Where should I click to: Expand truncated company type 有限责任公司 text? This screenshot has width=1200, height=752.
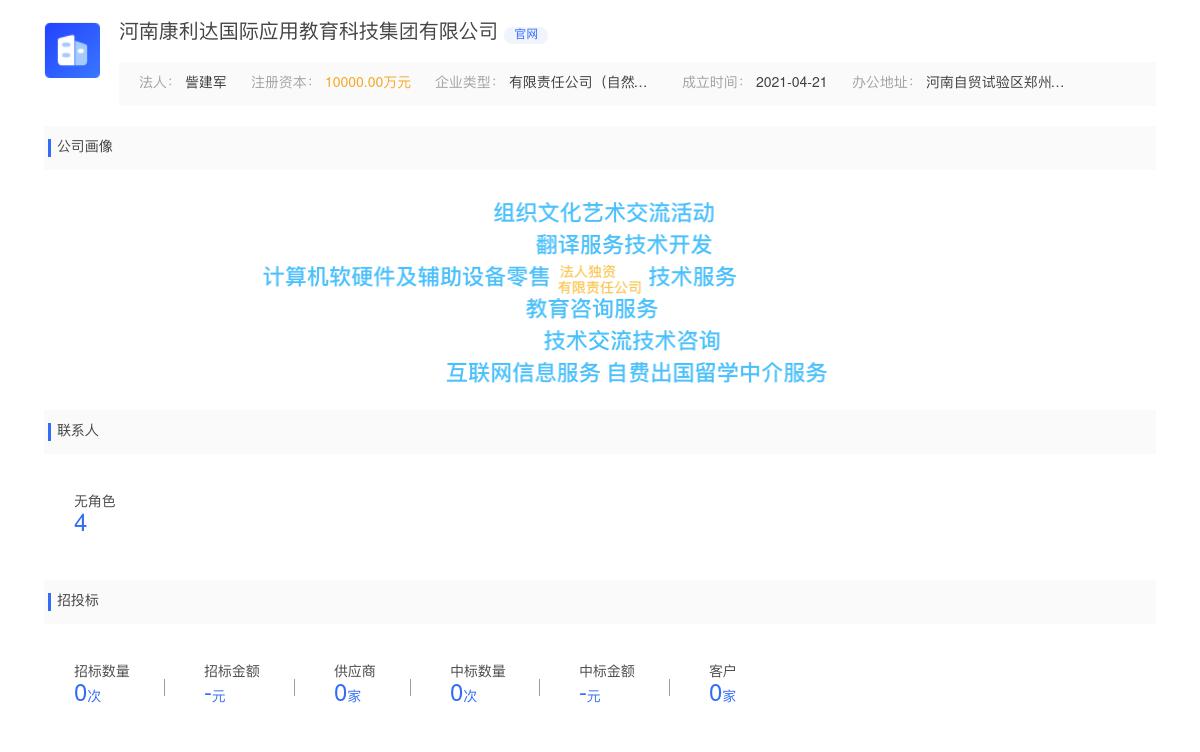(578, 83)
